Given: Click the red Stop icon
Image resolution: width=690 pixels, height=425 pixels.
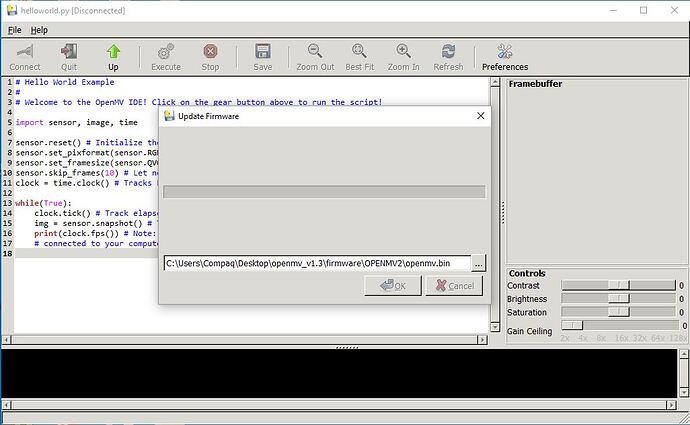Looking at the screenshot, I should point(210,52).
